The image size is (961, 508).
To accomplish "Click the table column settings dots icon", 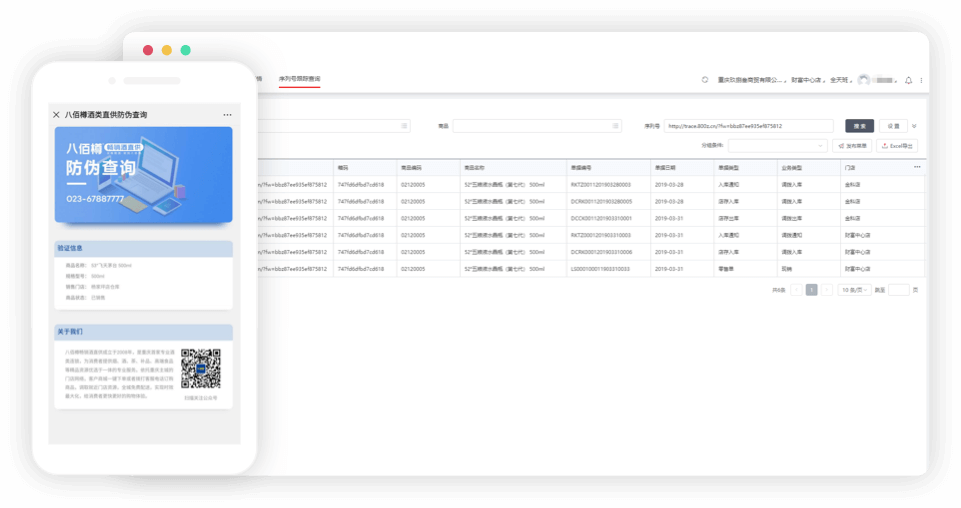I will (x=917, y=167).
